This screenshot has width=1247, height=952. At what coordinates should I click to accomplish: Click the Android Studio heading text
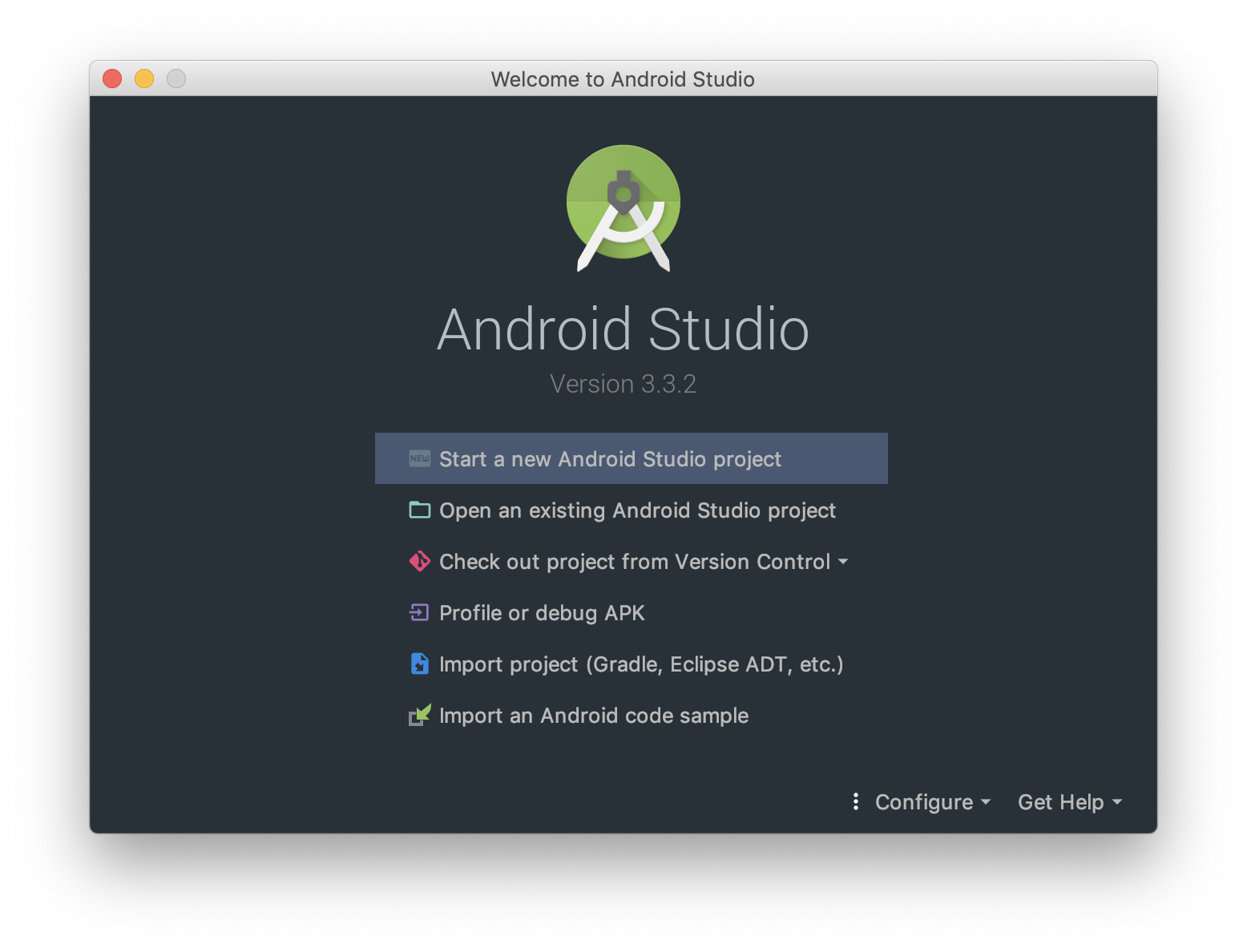[623, 329]
